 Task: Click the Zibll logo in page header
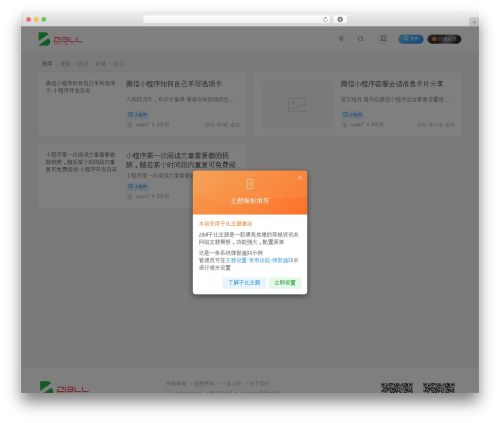click(x=60, y=39)
